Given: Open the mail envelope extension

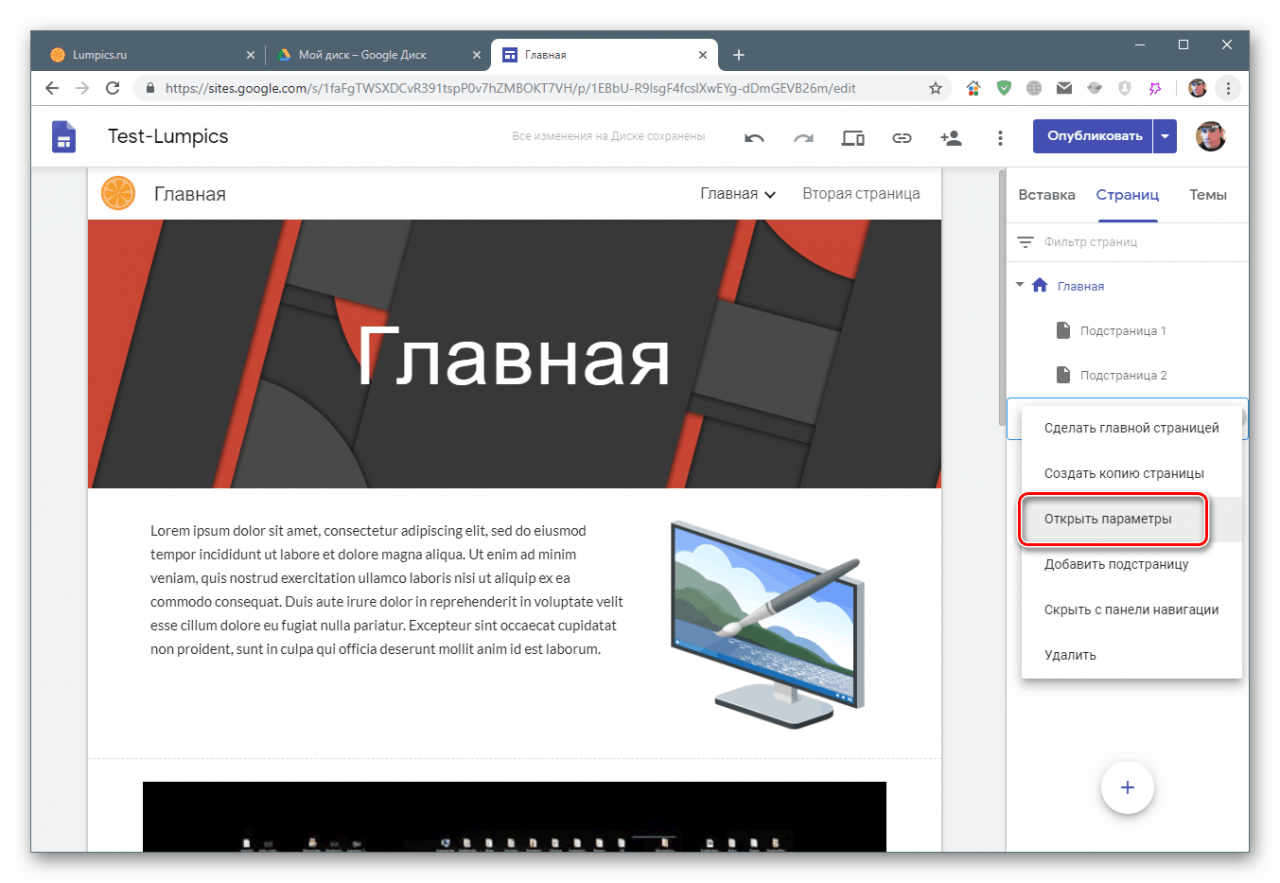Looking at the screenshot, I should tap(1064, 88).
